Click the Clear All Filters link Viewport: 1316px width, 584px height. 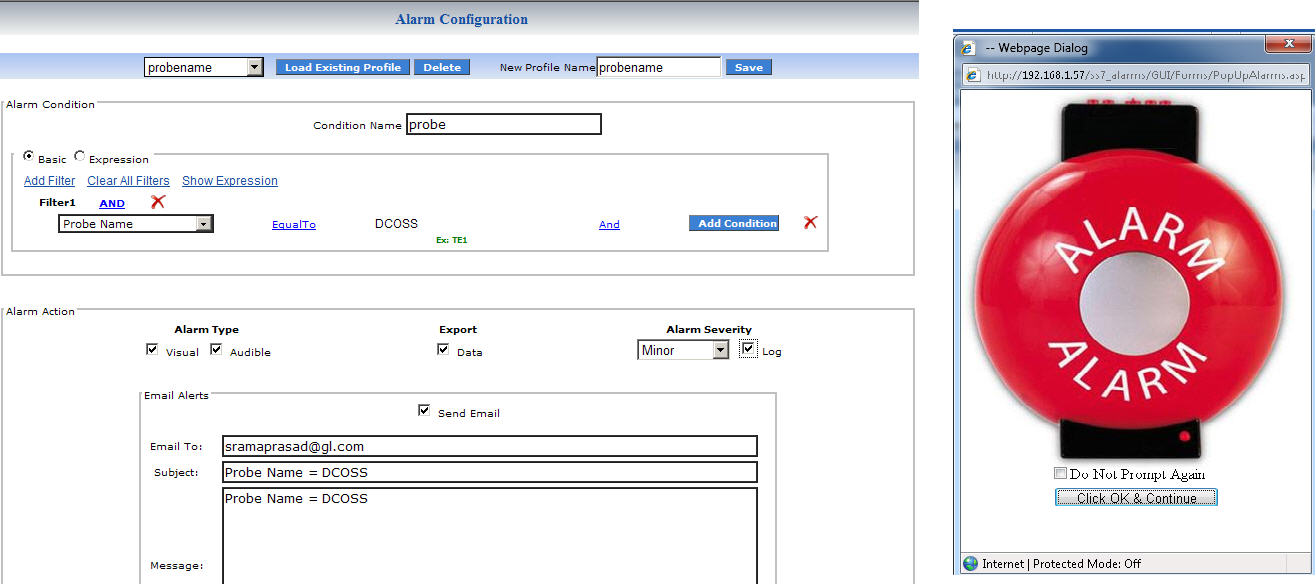(x=128, y=181)
